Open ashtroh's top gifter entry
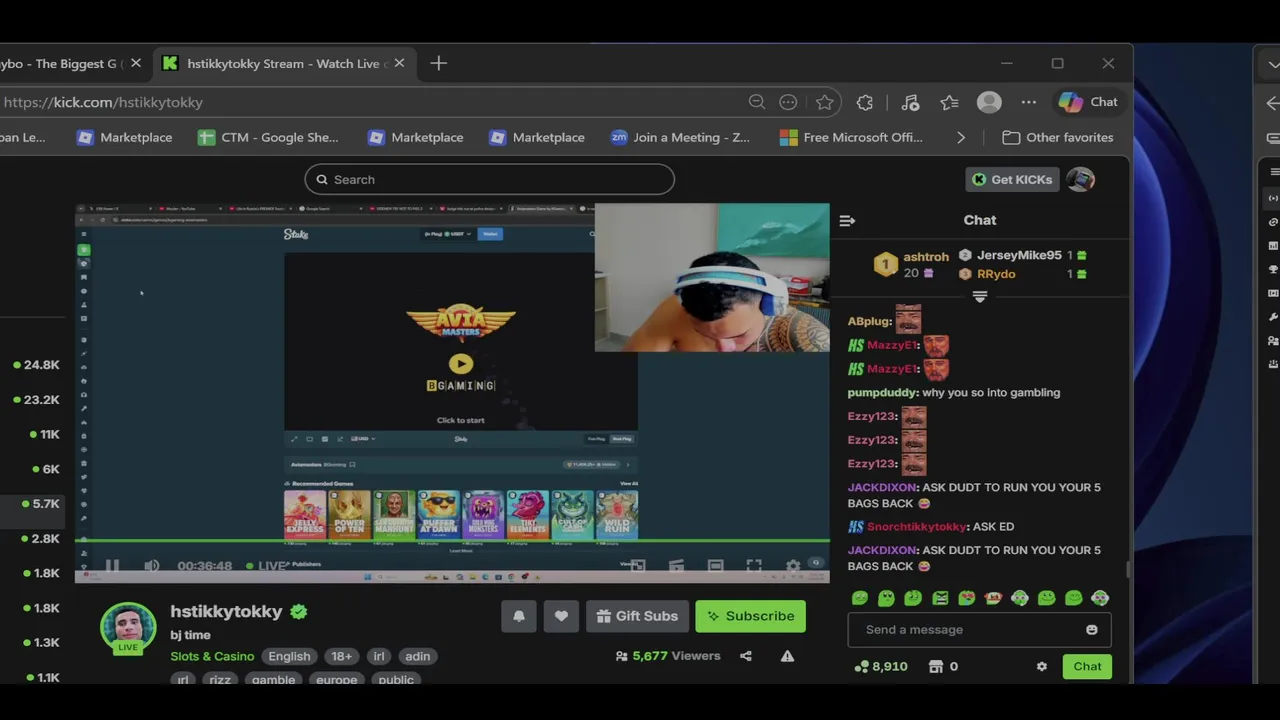 [x=926, y=257]
